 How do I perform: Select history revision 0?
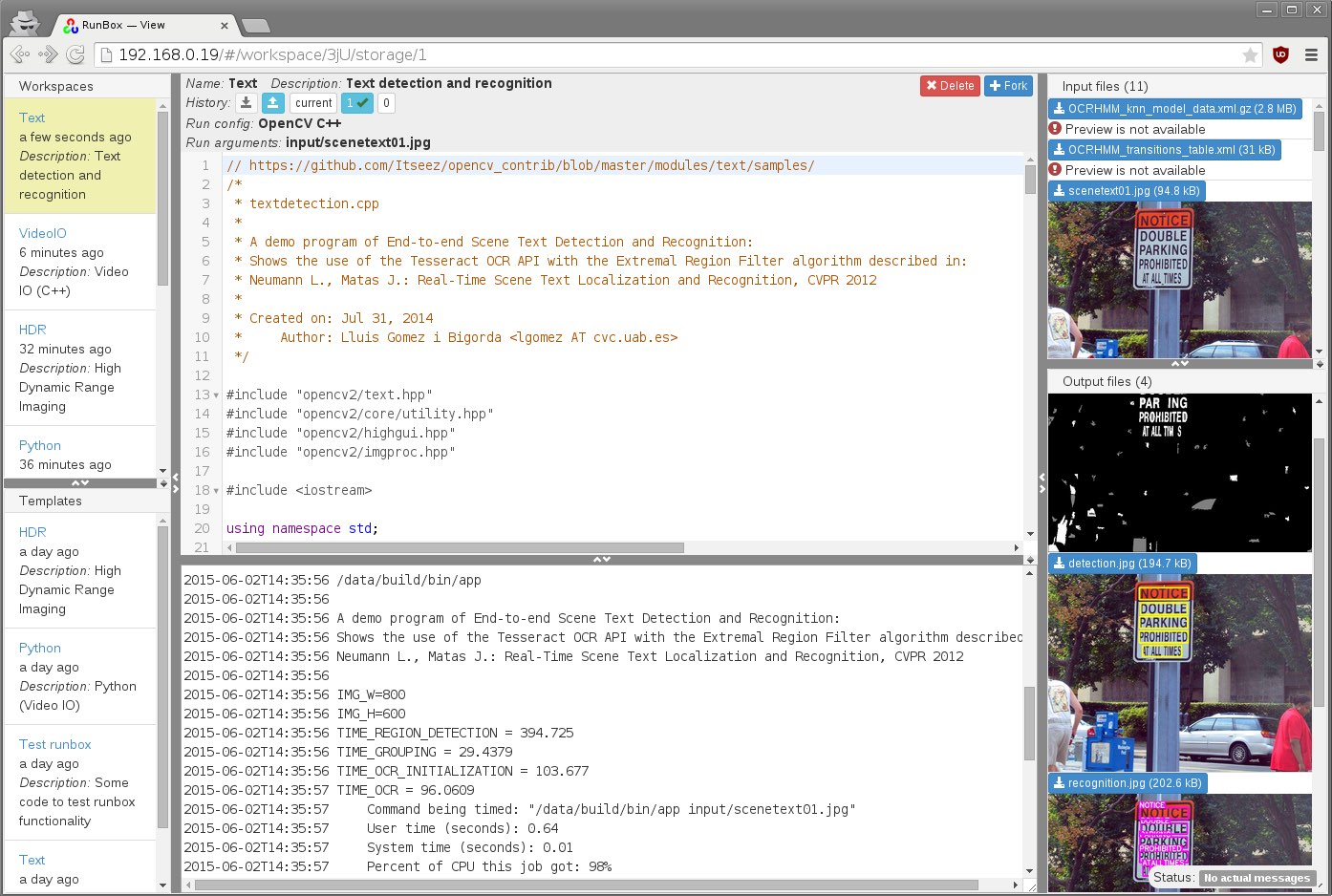[x=386, y=103]
